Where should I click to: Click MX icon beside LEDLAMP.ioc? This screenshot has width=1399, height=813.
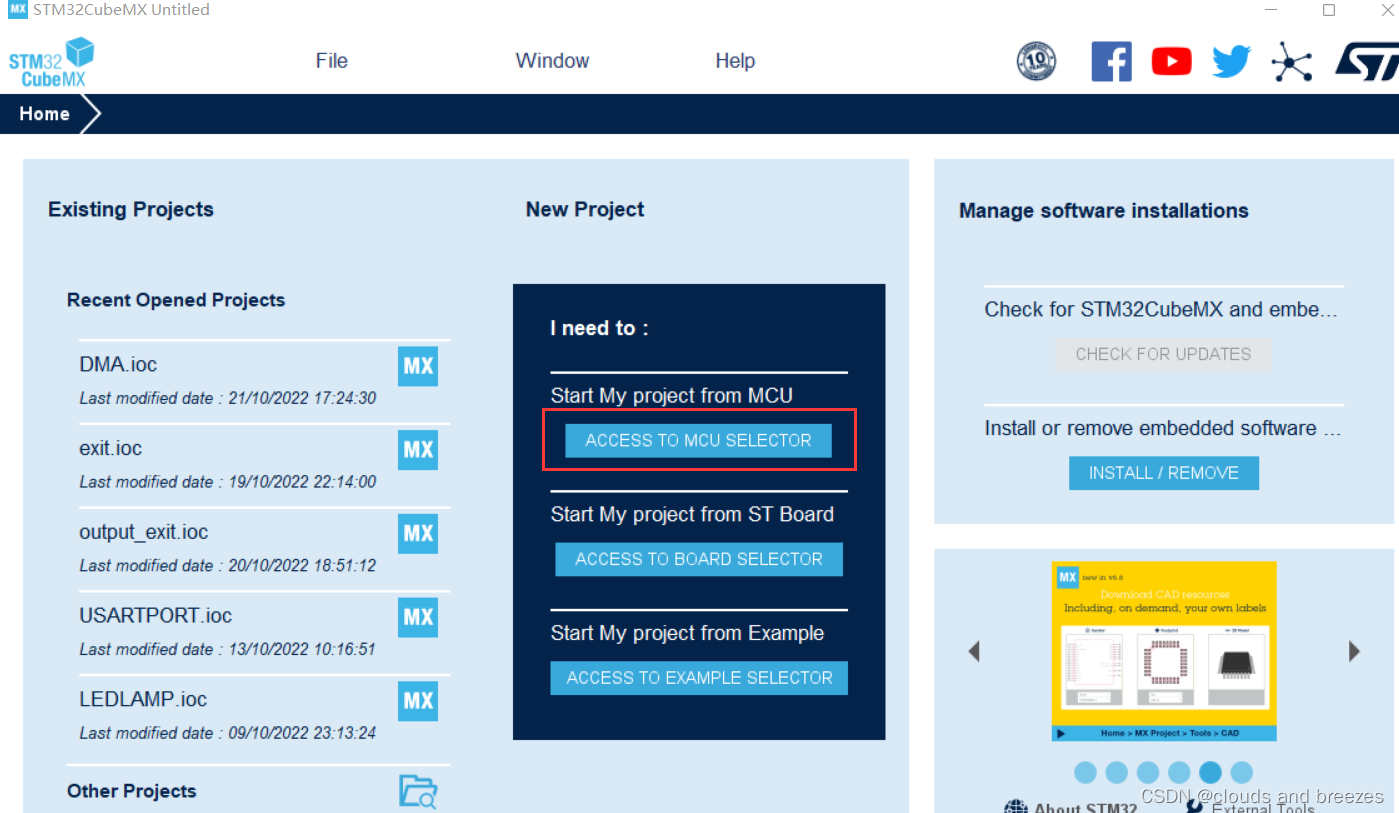418,701
